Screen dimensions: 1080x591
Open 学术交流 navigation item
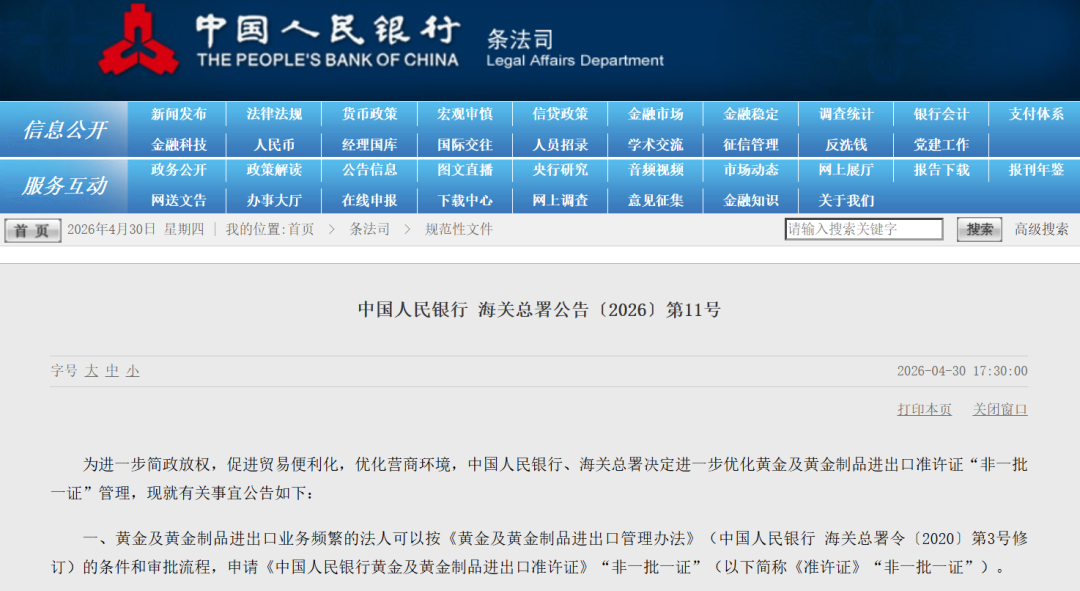[656, 145]
